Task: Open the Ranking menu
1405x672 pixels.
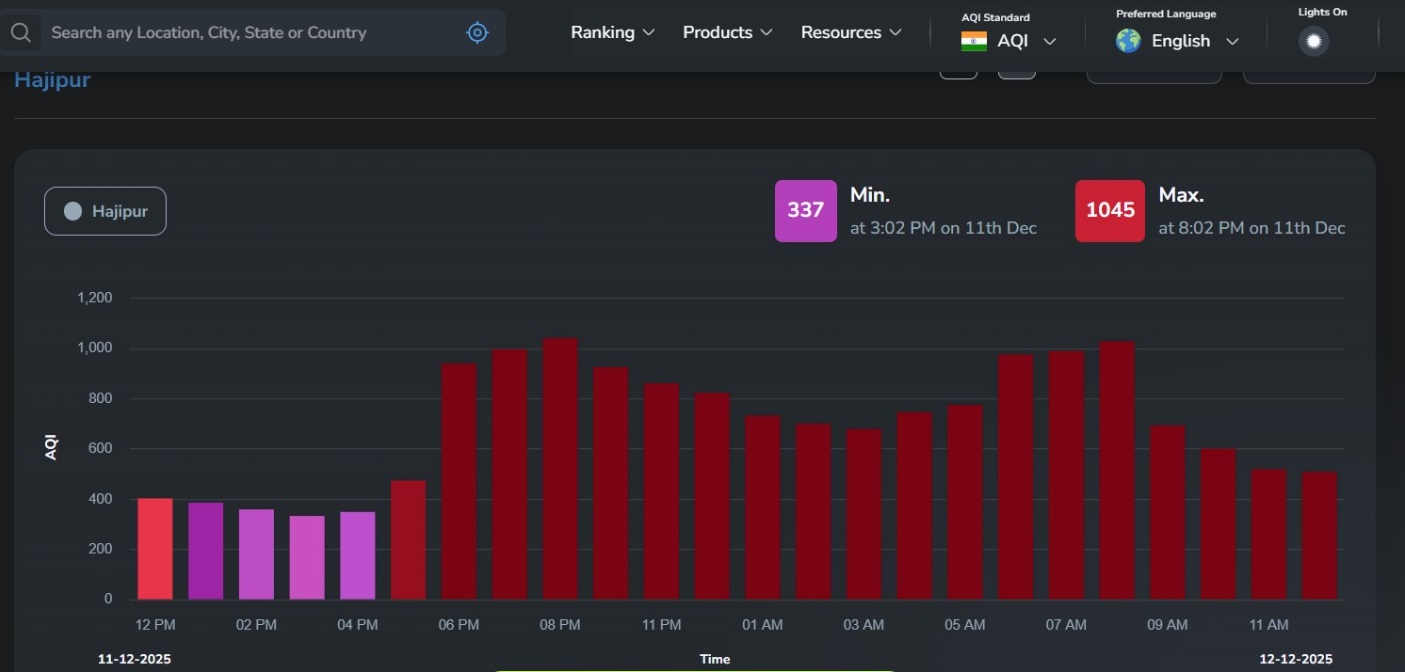Action: (612, 33)
